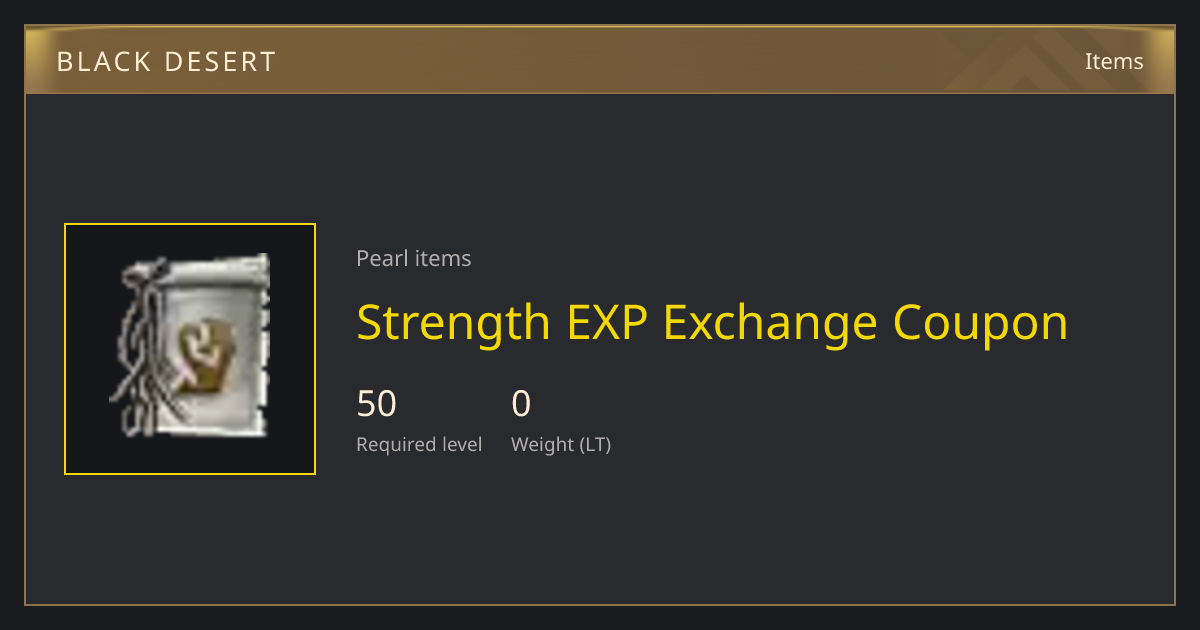Viewport: 1200px width, 630px height.
Task: Select the weight value 0
Action: (x=521, y=404)
